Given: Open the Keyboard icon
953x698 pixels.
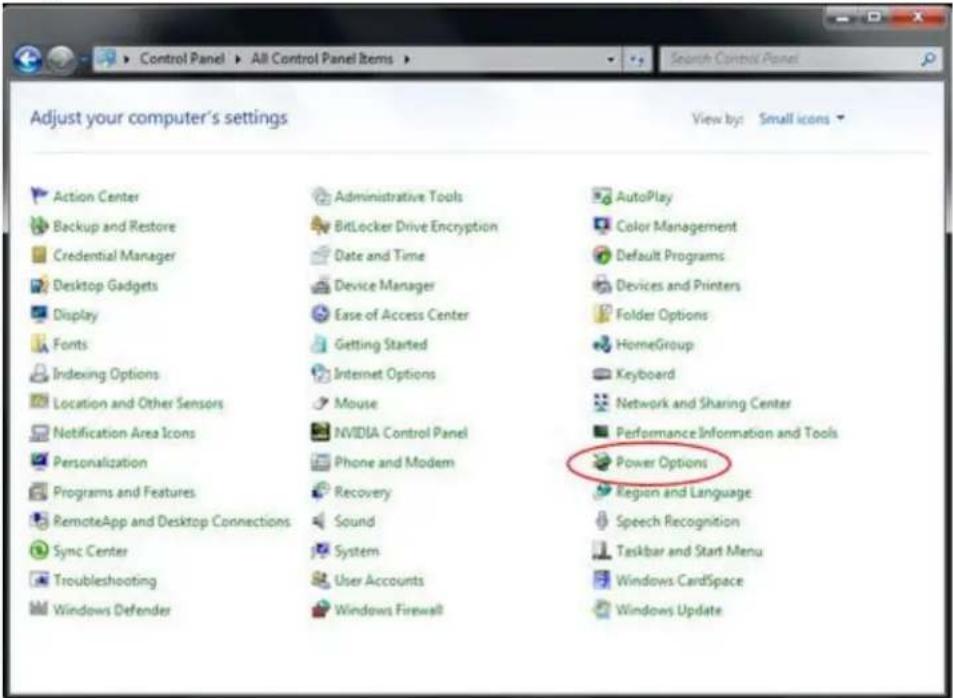Looking at the screenshot, I should click(602, 373).
